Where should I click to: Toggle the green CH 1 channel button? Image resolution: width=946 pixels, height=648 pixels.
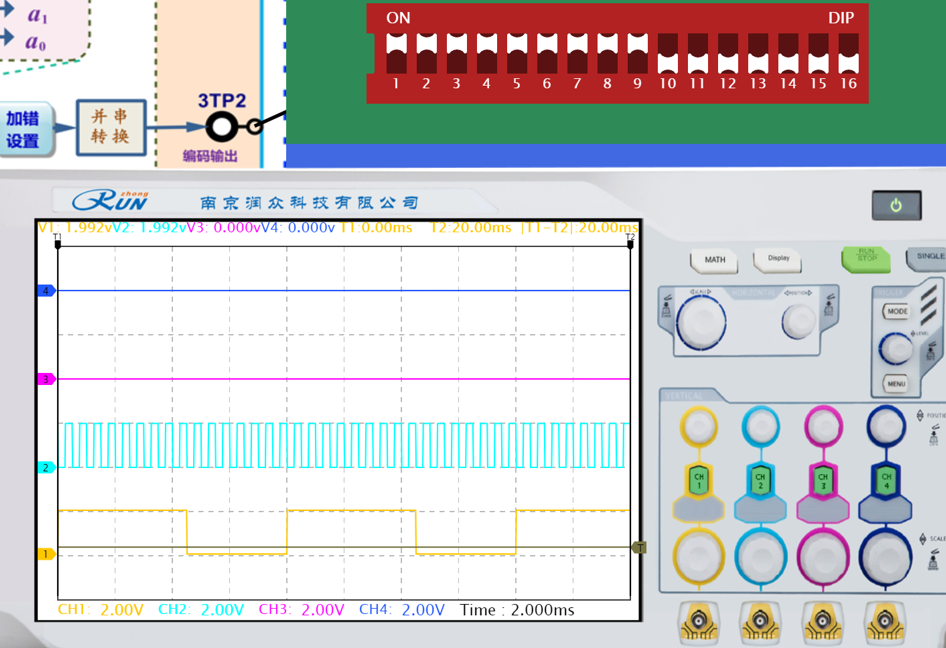point(698,480)
